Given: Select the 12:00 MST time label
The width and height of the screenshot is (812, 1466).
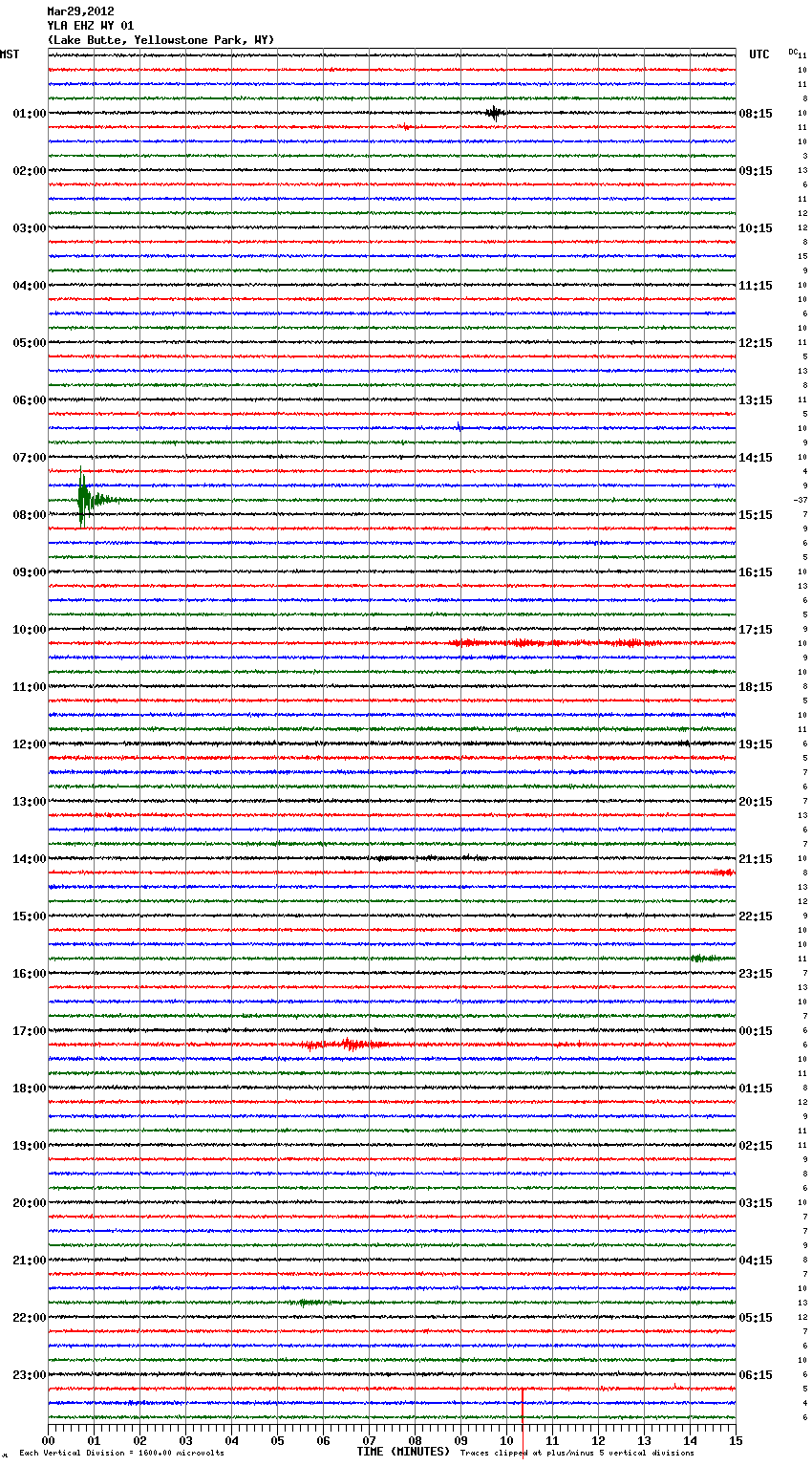Looking at the screenshot, I should point(30,744).
